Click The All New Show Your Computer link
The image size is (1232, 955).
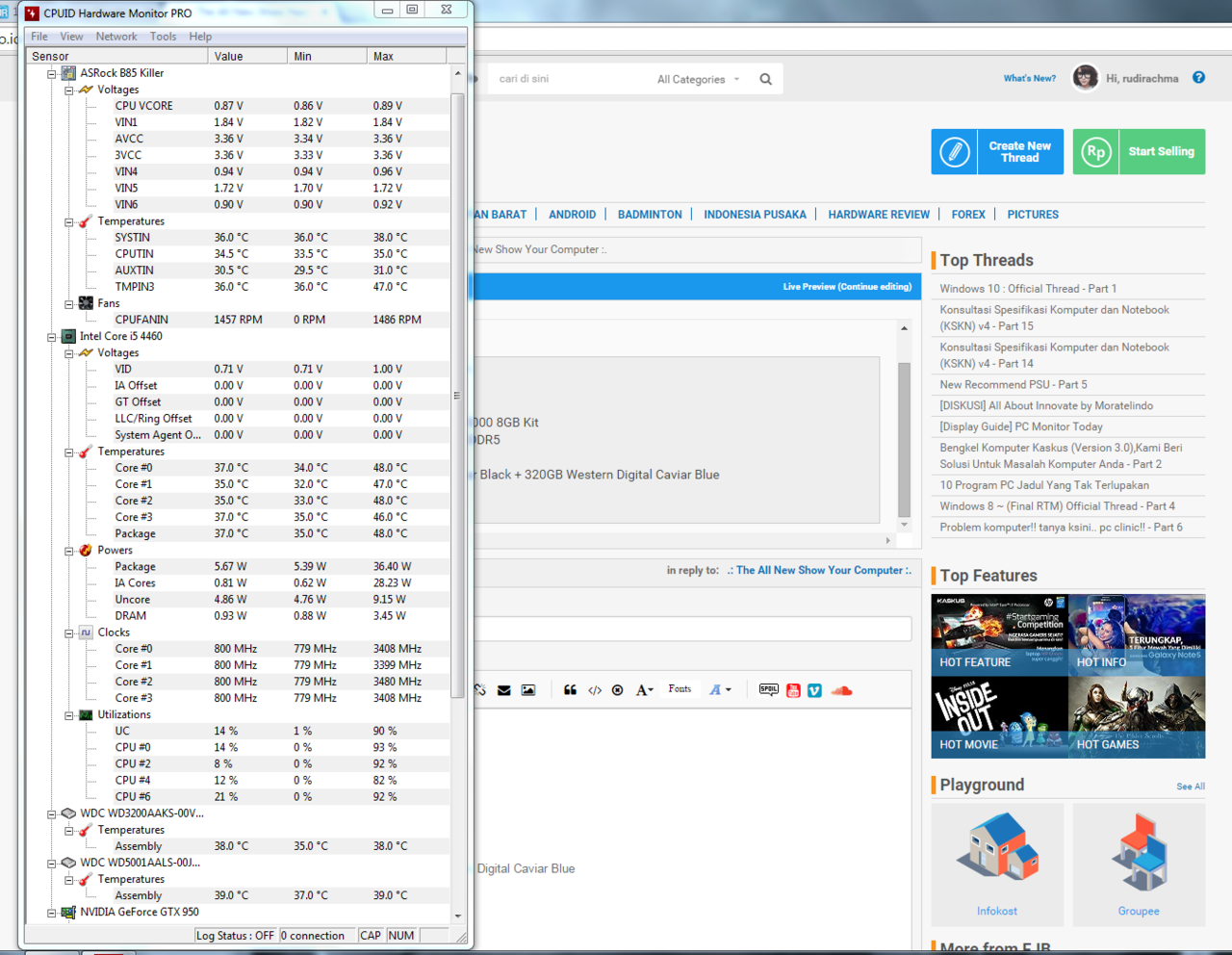point(819,570)
